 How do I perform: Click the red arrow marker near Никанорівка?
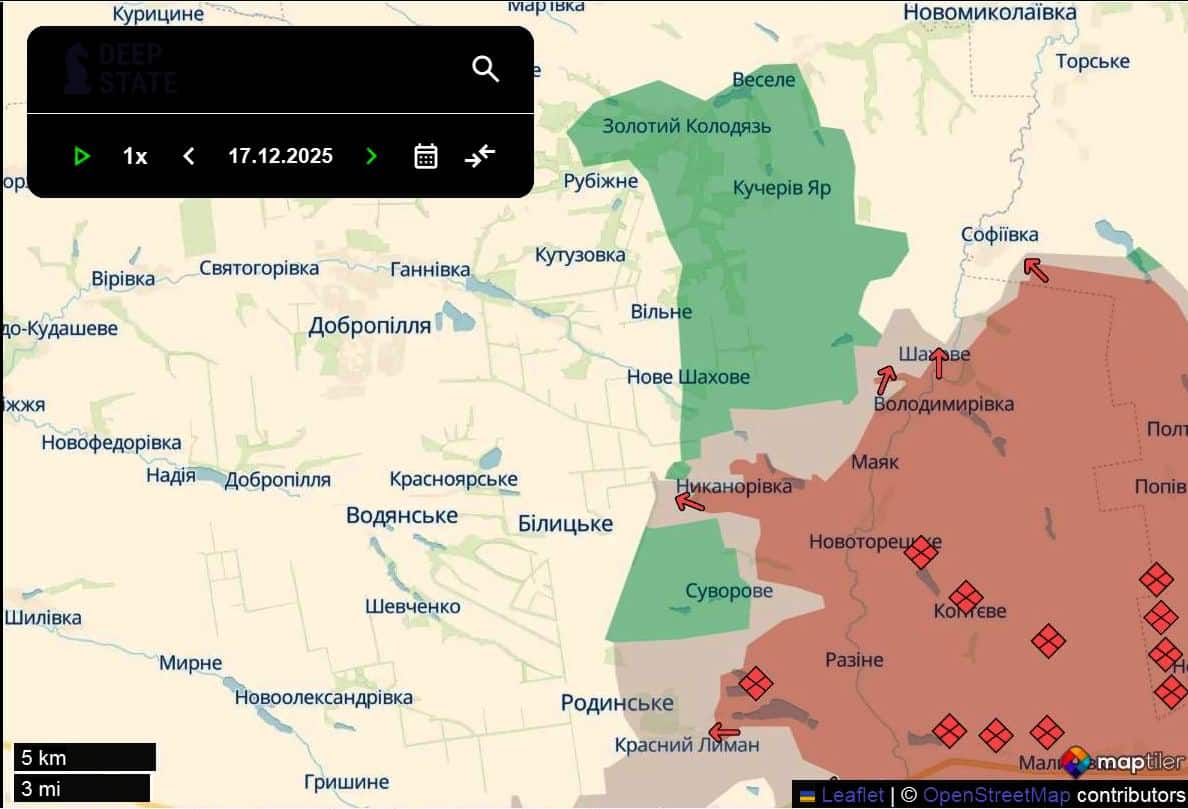(688, 500)
